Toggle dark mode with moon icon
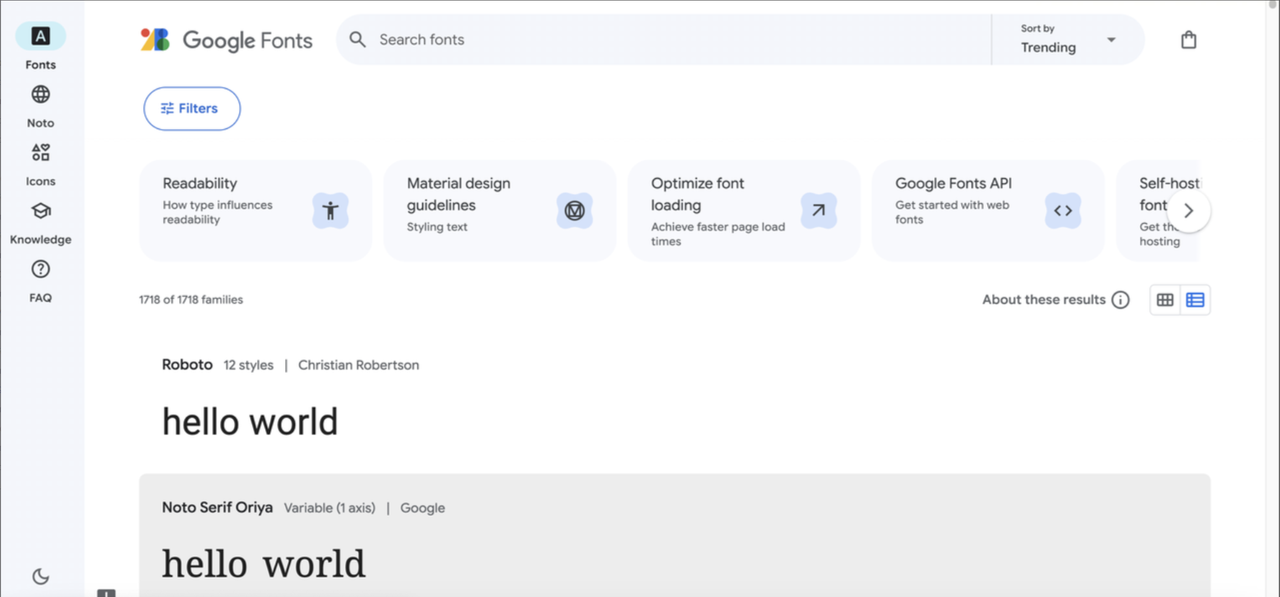 tap(40, 576)
